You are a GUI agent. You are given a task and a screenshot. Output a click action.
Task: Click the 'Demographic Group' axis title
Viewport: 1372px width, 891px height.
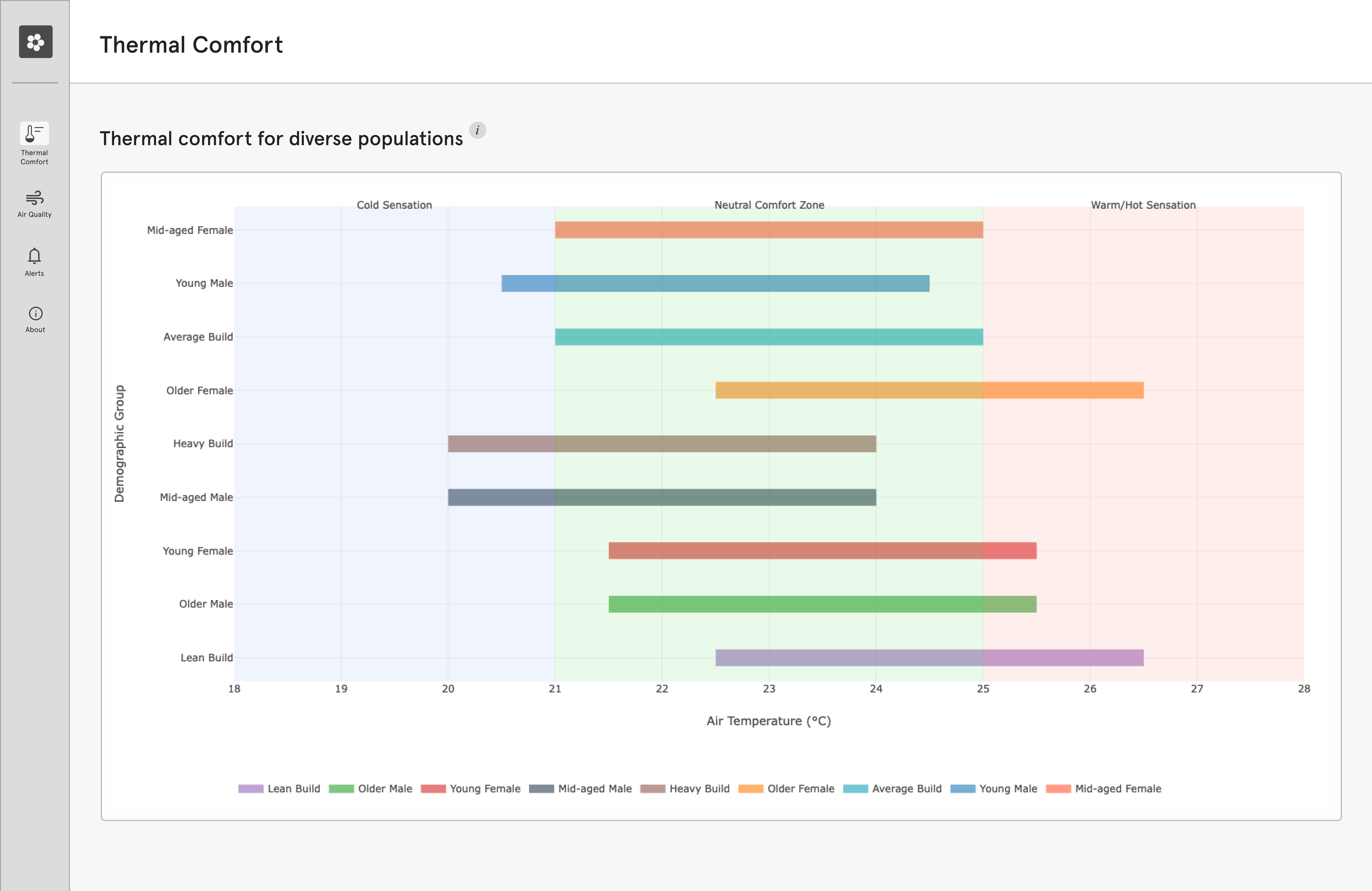119,444
